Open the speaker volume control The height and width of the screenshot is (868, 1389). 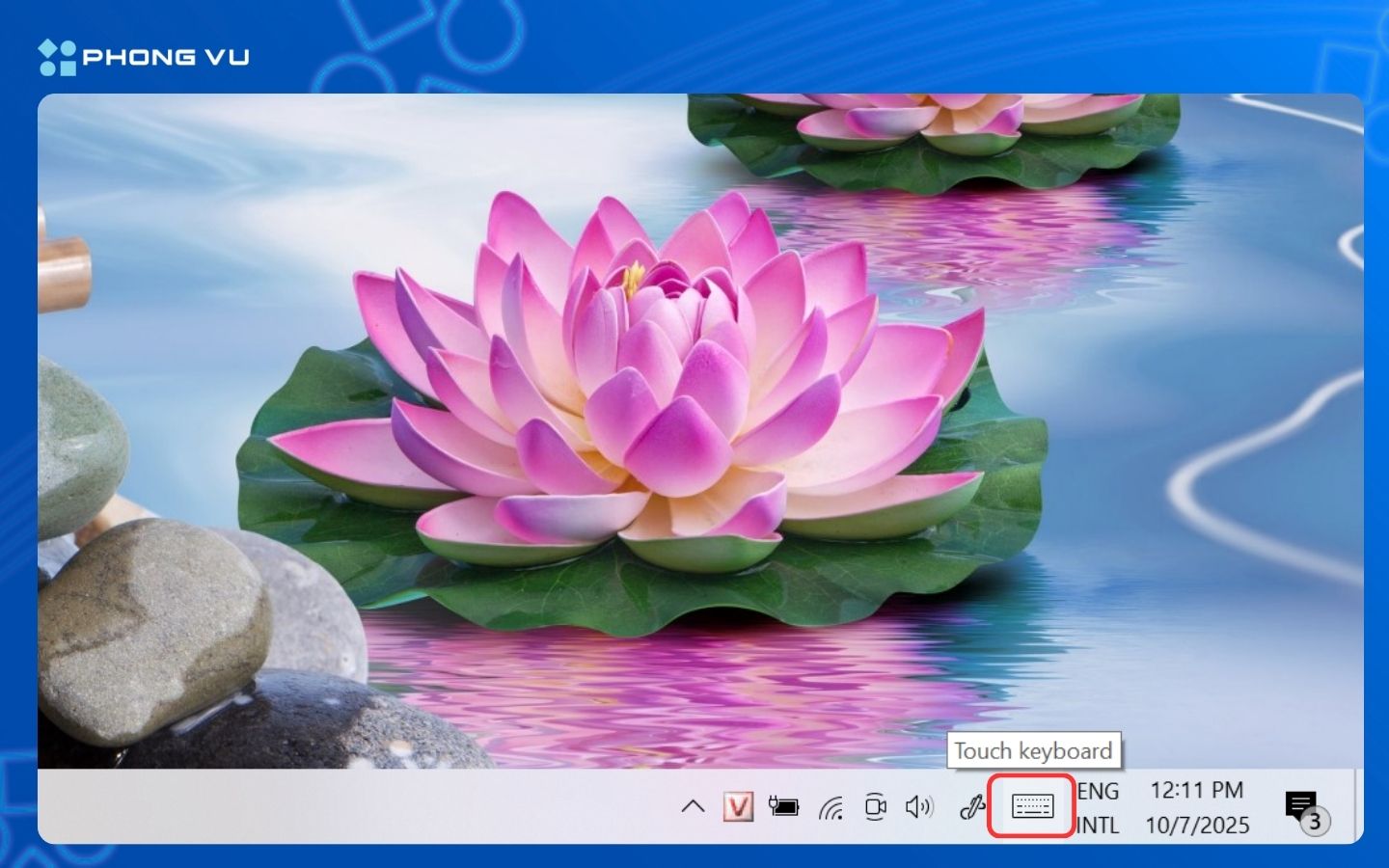click(x=919, y=806)
